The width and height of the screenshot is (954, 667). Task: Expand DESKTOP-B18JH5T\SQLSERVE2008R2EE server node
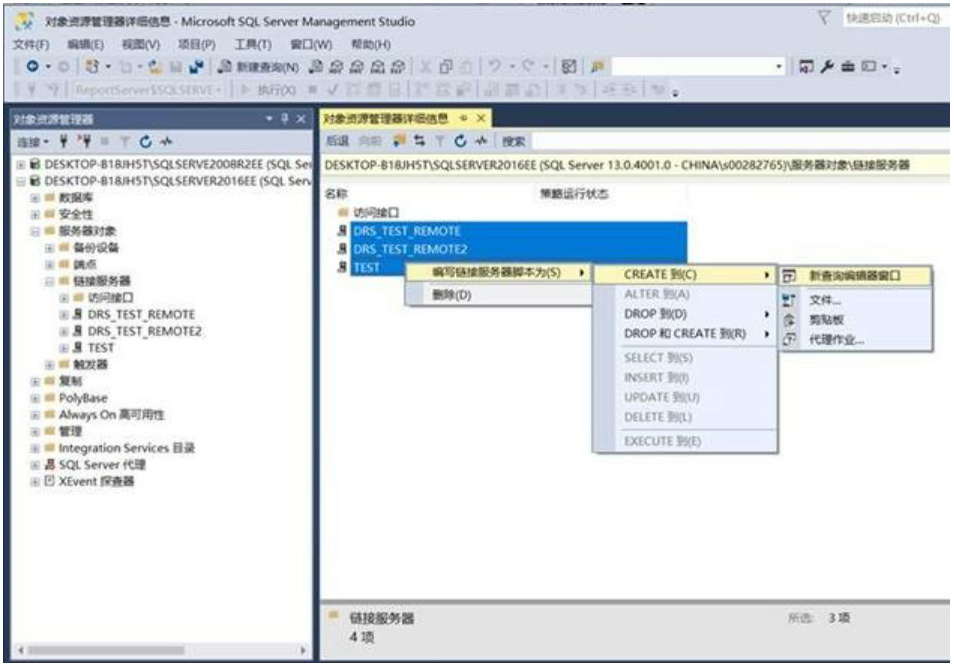point(21,164)
